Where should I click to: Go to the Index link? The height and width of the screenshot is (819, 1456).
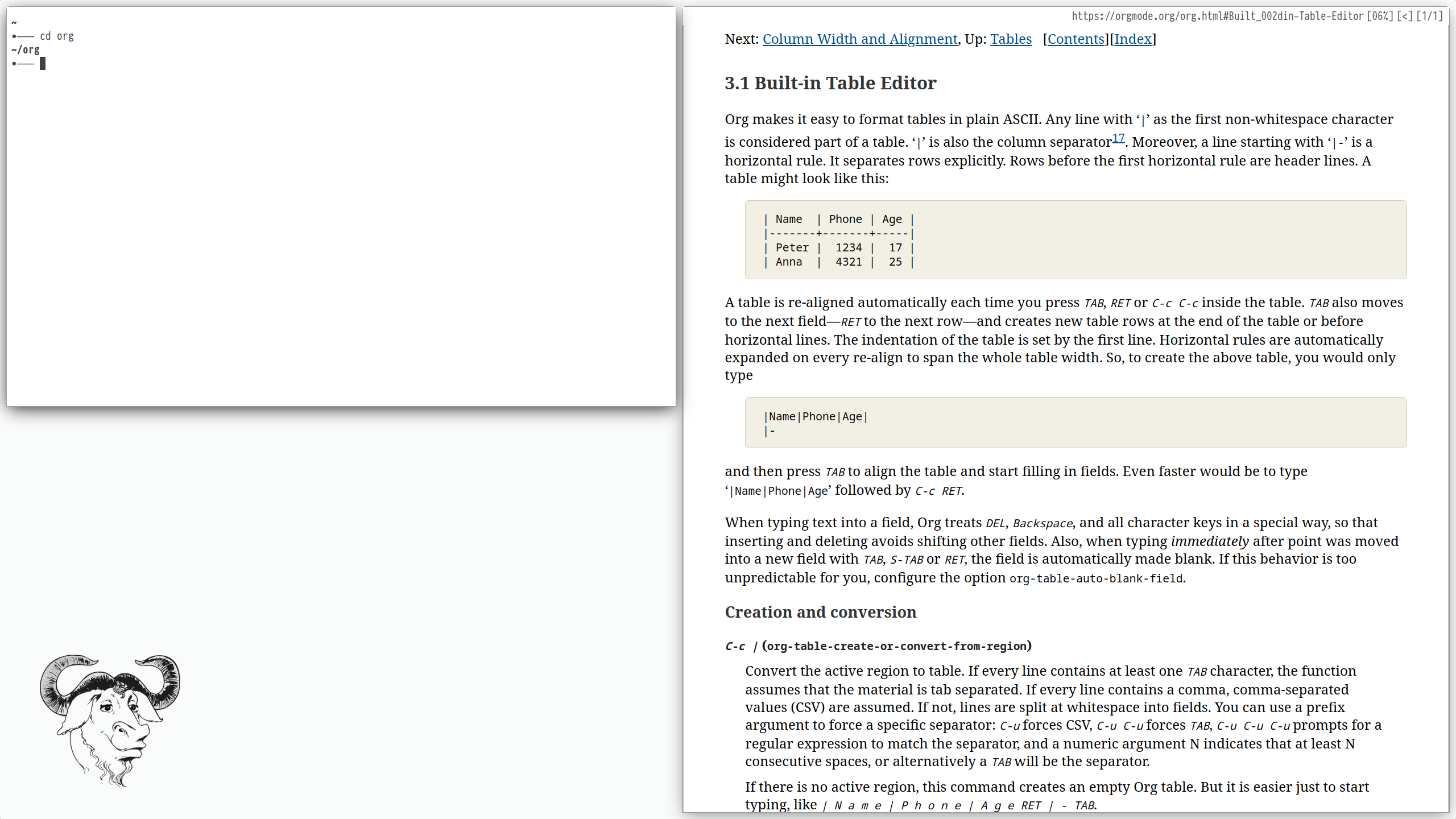pos(1132,39)
